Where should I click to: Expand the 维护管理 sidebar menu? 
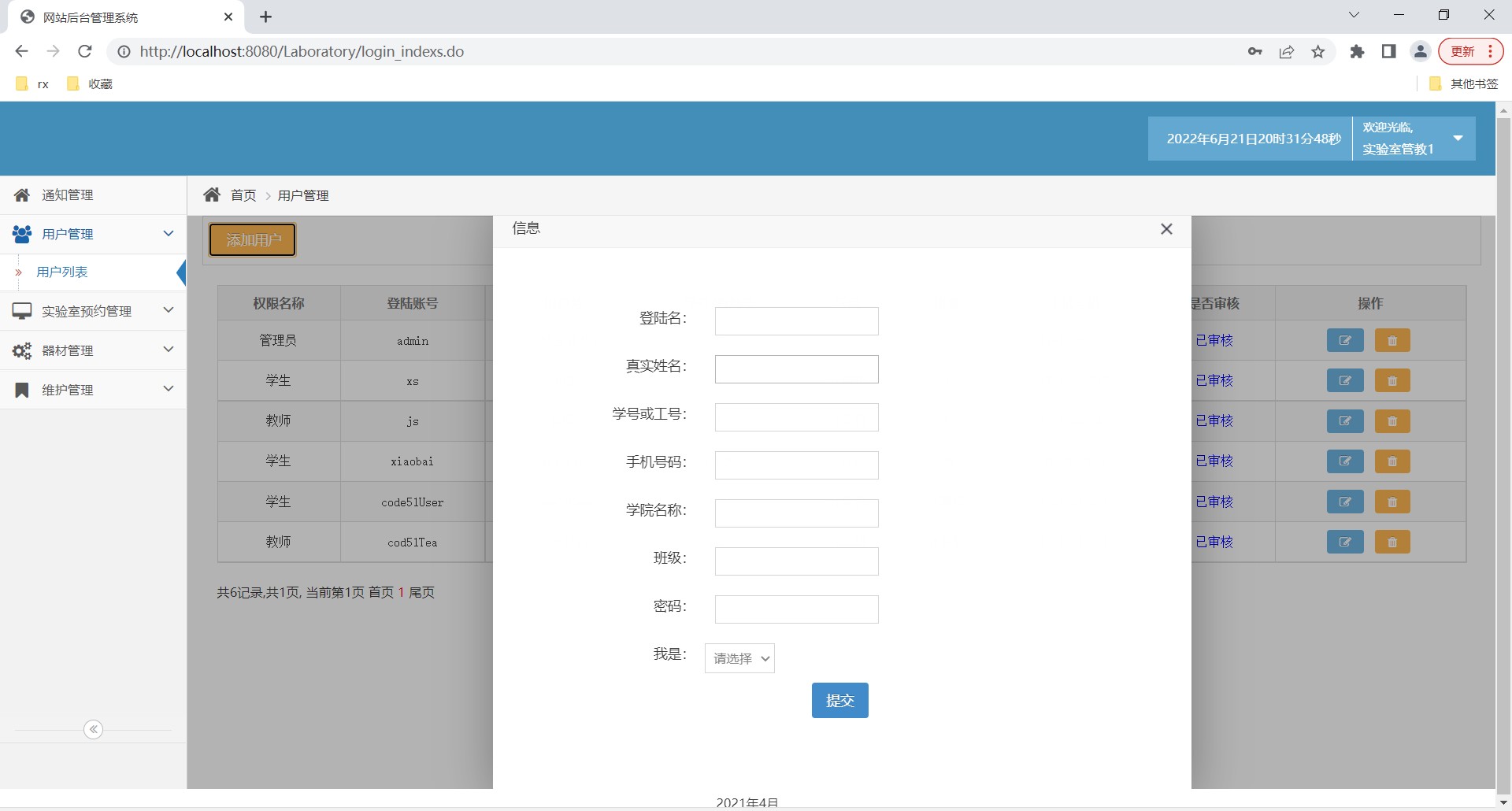[x=93, y=390]
